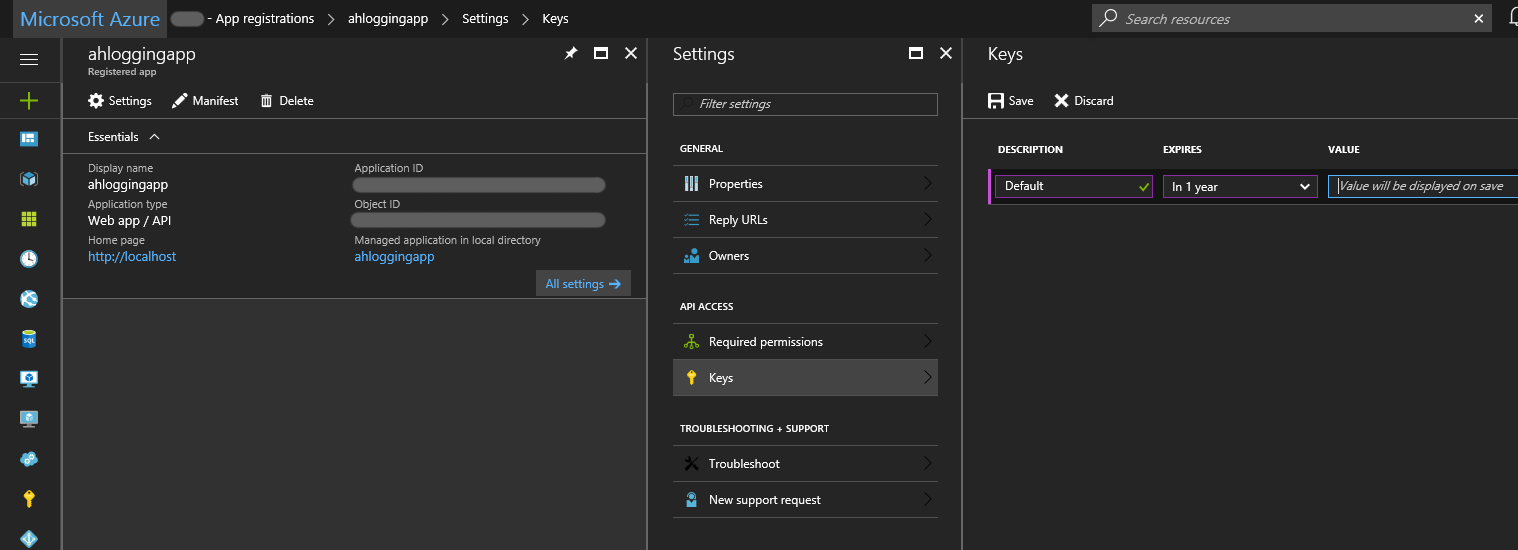Click the DESCRIPTION column header

1030,150
